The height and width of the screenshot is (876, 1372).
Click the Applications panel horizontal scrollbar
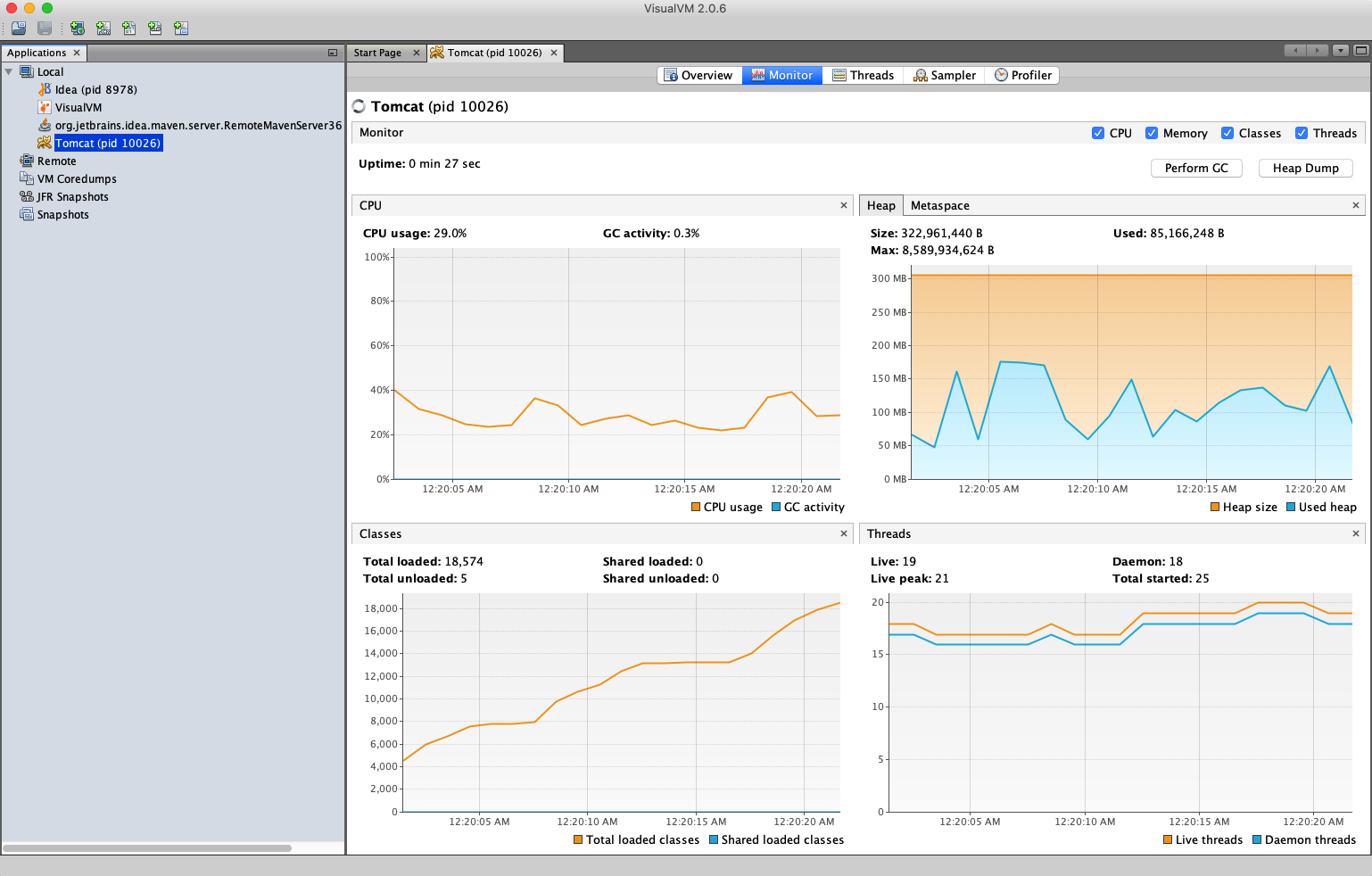[147, 848]
